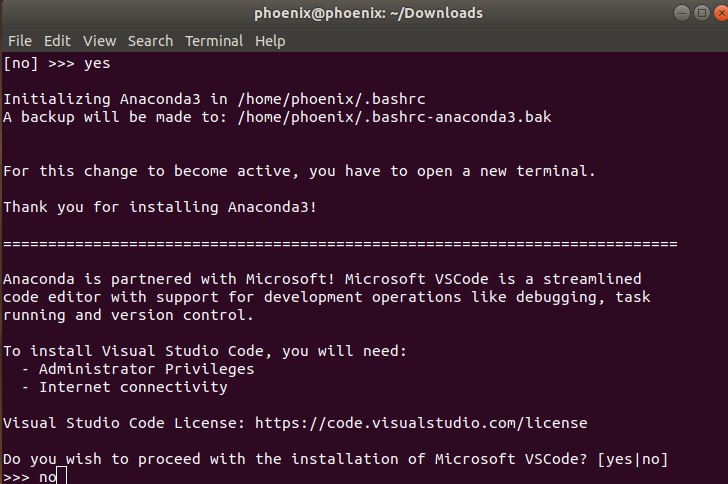Open the View menu
Viewport: 728px width, 484px height.
click(100, 41)
